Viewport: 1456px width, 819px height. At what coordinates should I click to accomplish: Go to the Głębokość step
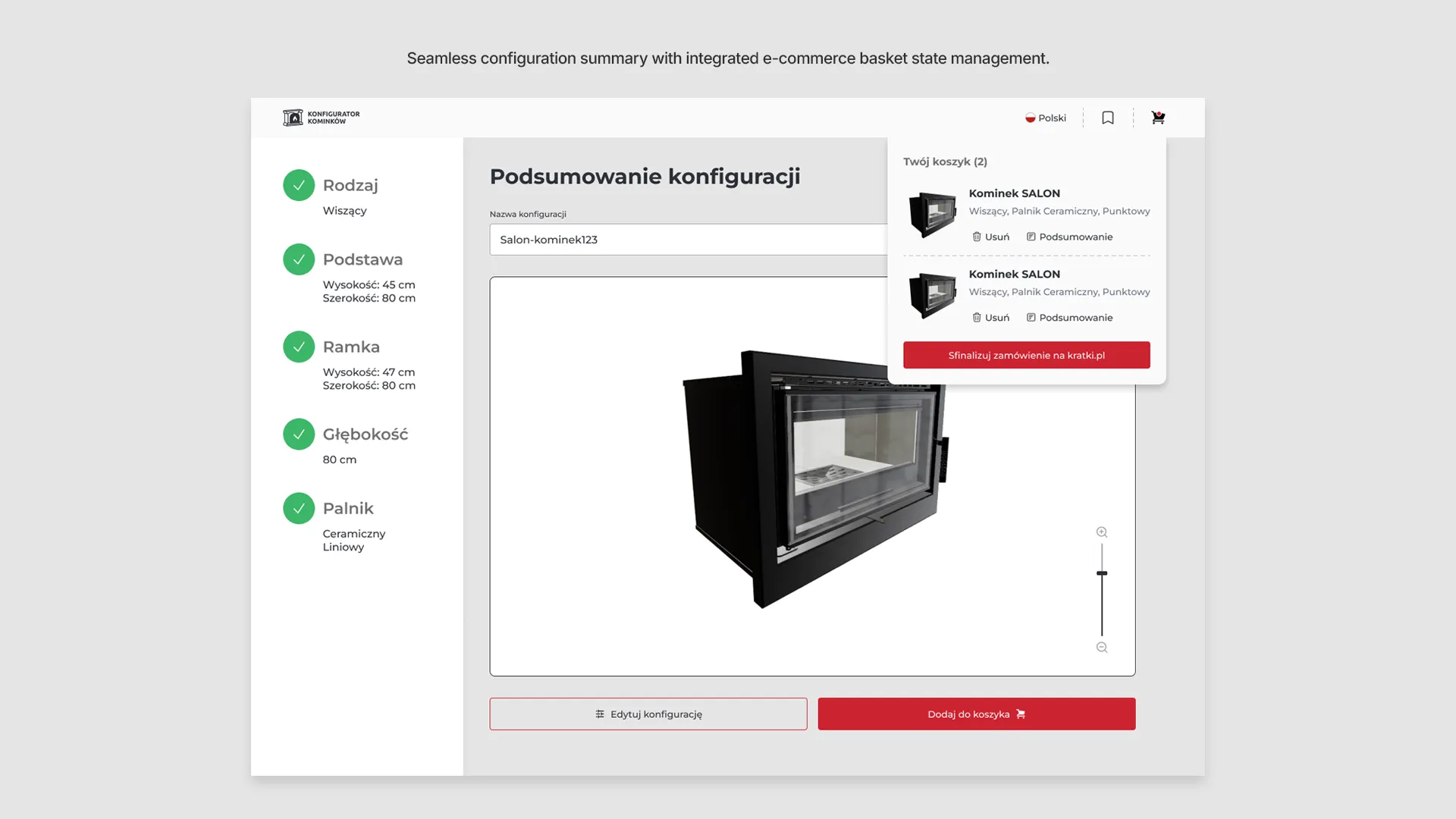(365, 435)
